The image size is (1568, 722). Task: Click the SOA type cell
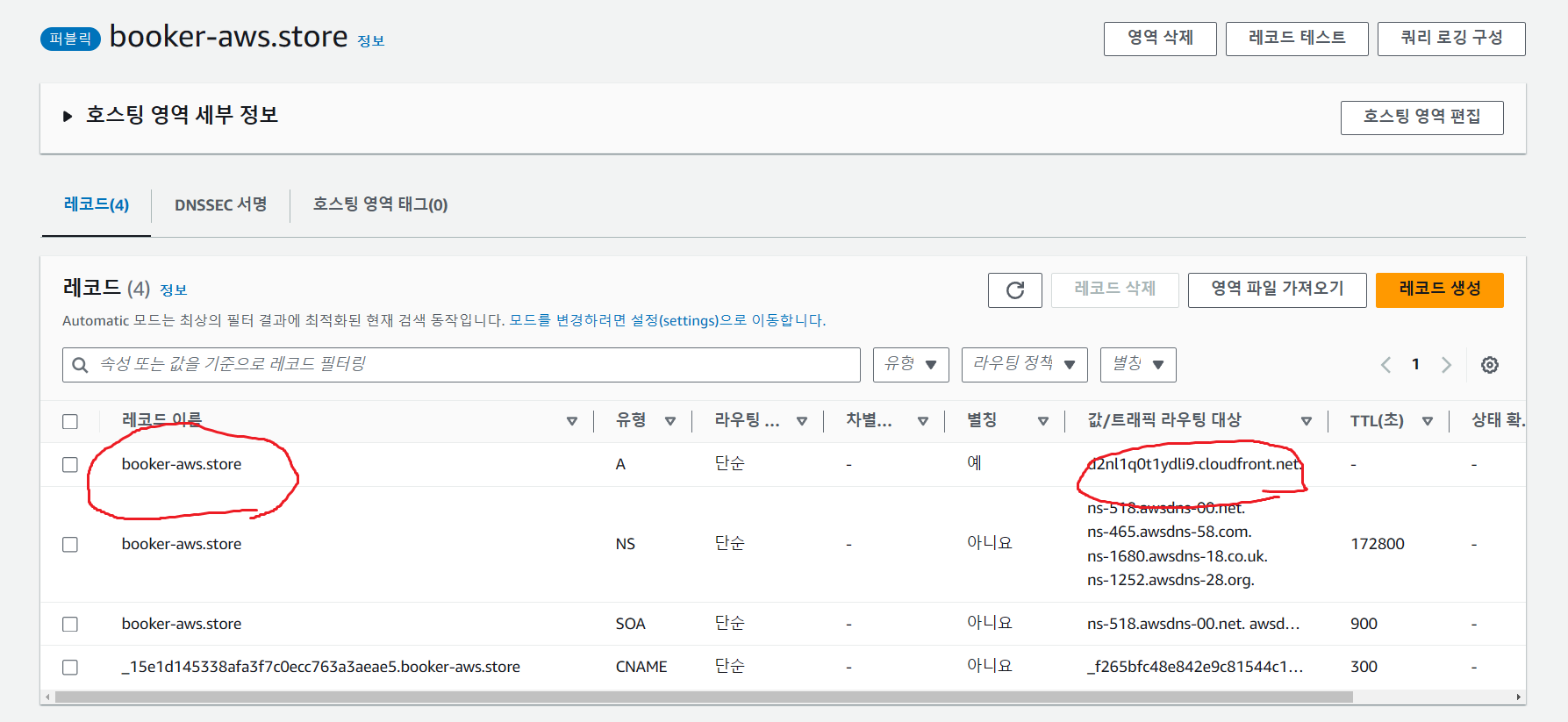(x=631, y=624)
